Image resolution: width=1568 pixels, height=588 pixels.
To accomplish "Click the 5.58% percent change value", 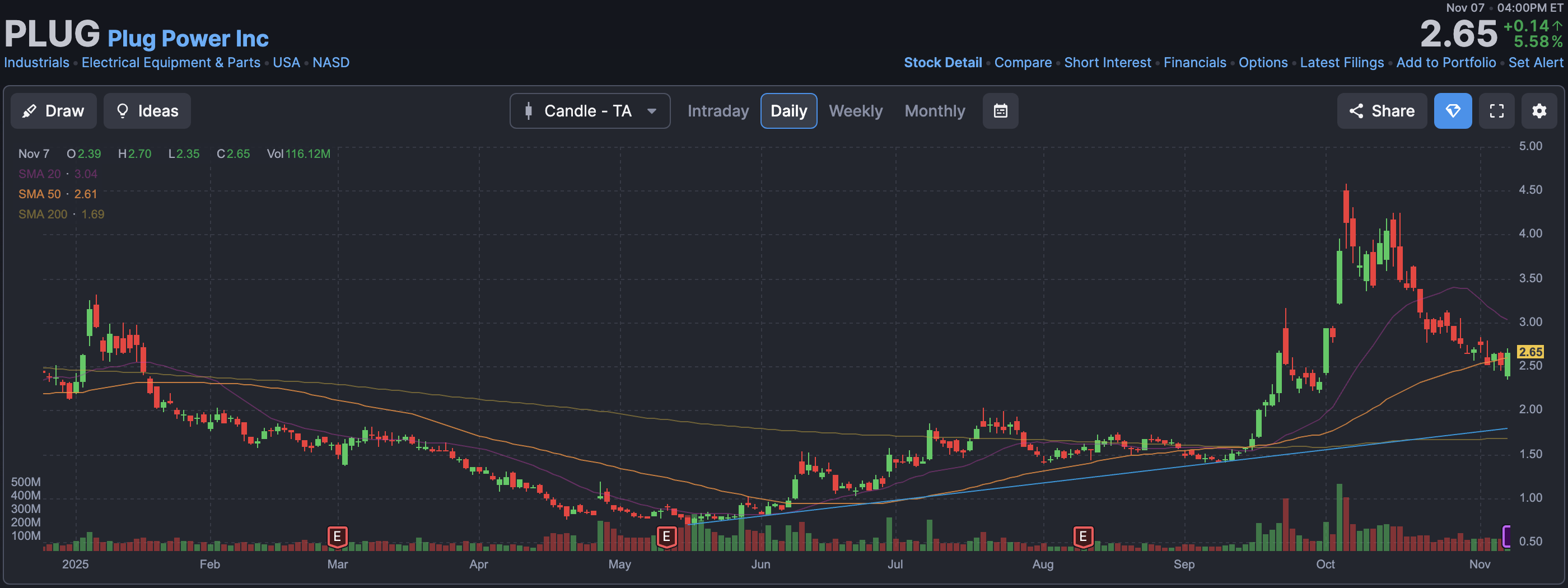I will tap(1538, 42).
